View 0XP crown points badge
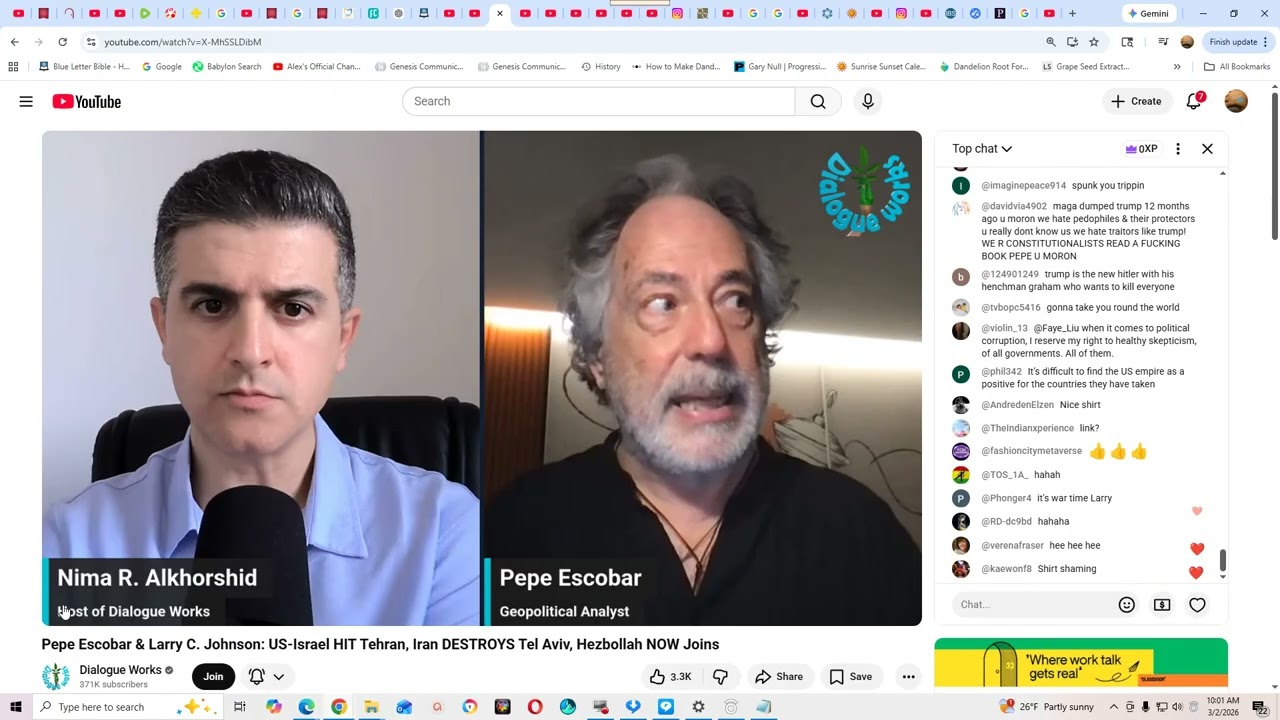Screen dimensions: 1280x720 point(1141,149)
